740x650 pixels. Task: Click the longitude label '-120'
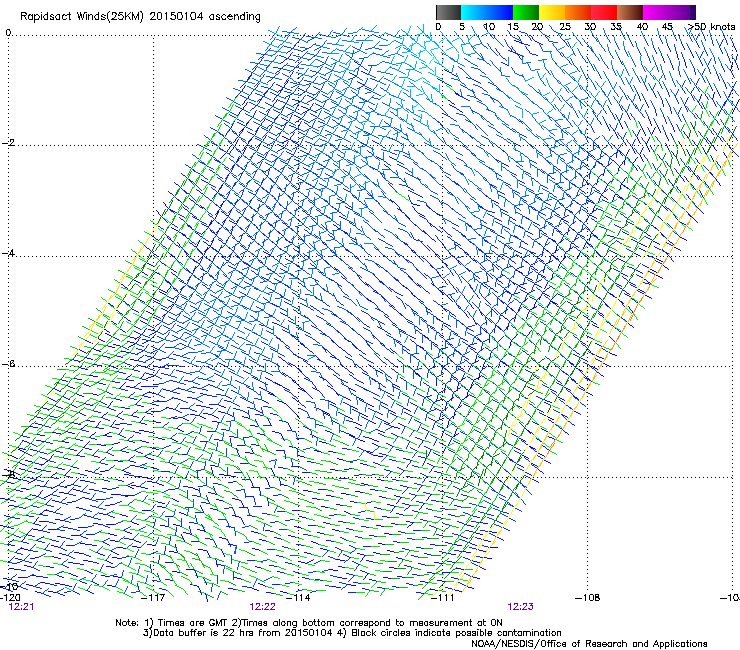tap(10, 598)
